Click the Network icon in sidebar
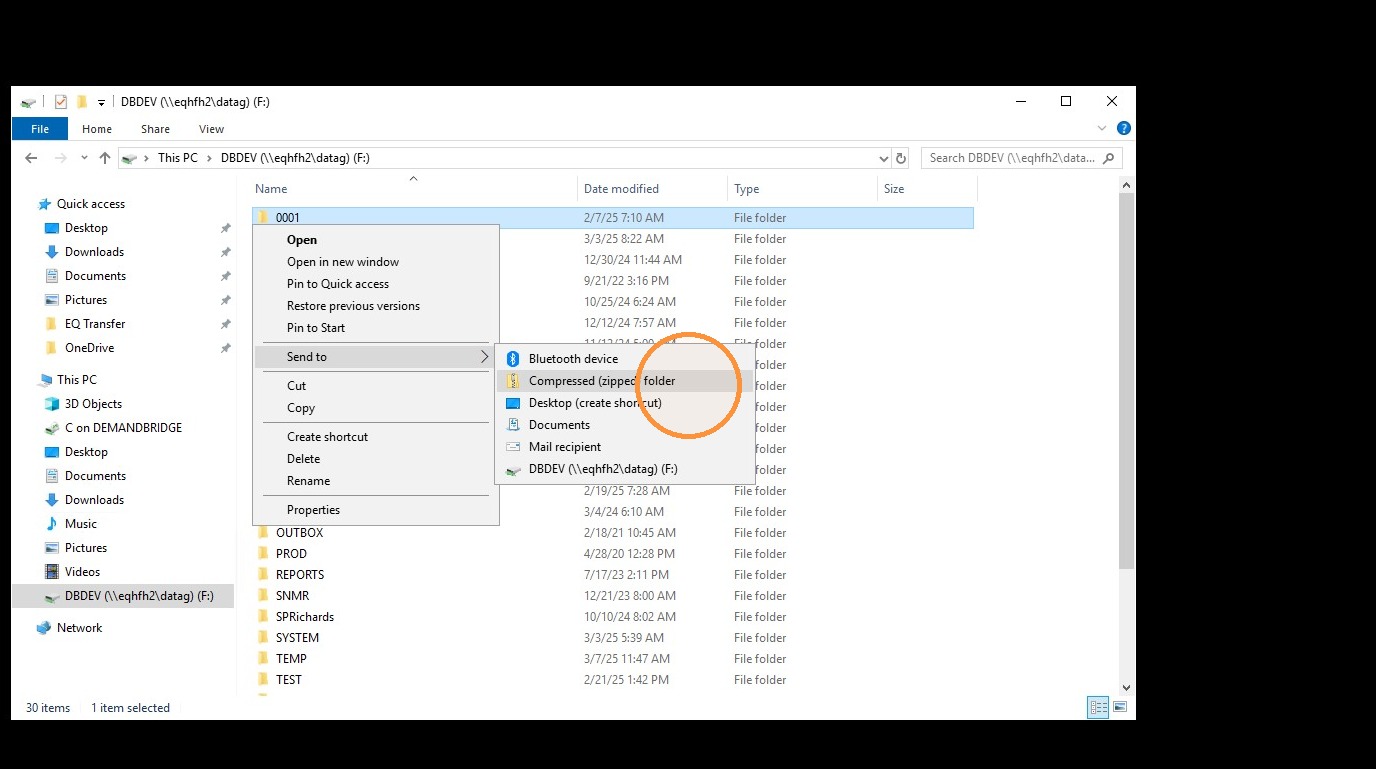This screenshot has height=769, width=1376. [x=44, y=628]
